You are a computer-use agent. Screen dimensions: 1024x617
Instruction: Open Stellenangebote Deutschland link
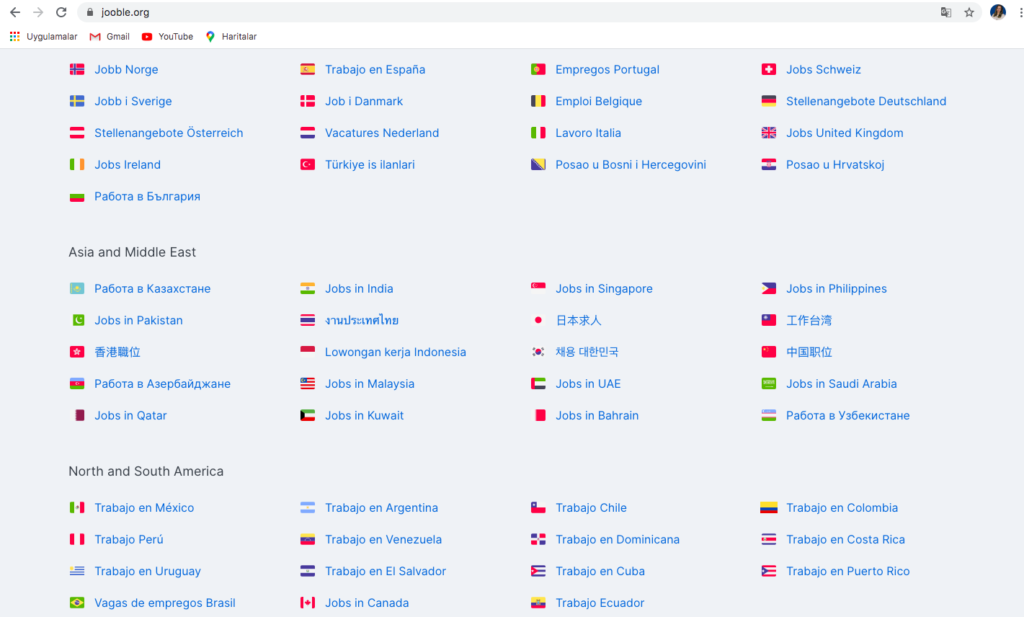pos(866,101)
